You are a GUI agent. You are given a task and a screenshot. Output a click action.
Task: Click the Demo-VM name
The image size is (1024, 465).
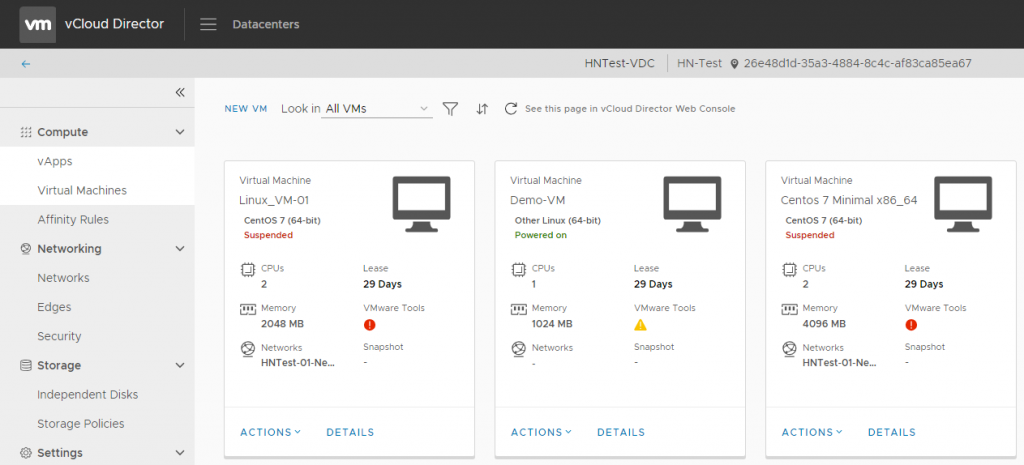pos(535,200)
